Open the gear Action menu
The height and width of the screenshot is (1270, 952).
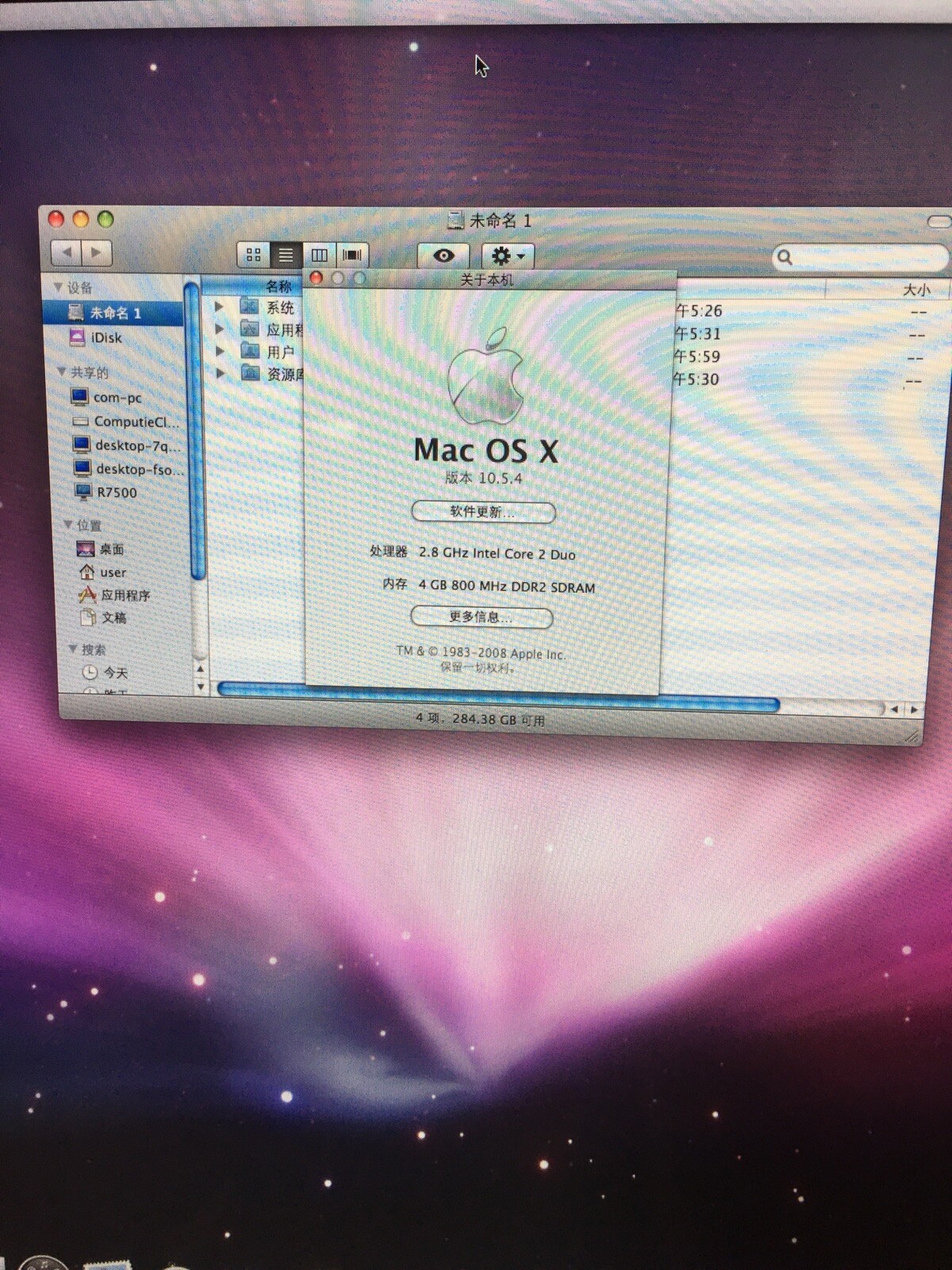[508, 256]
